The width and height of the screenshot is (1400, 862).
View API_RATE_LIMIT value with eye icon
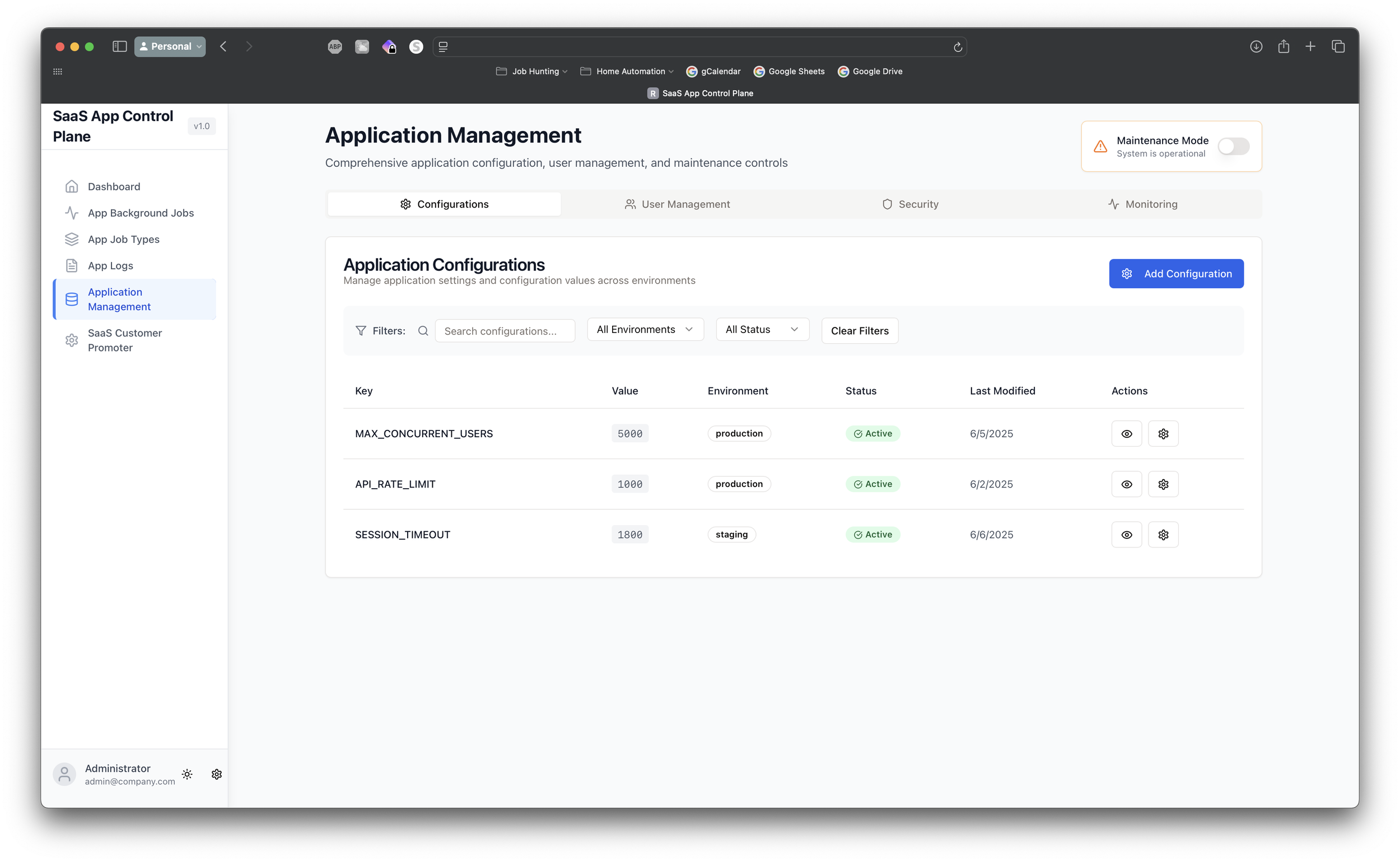pyautogui.click(x=1126, y=484)
